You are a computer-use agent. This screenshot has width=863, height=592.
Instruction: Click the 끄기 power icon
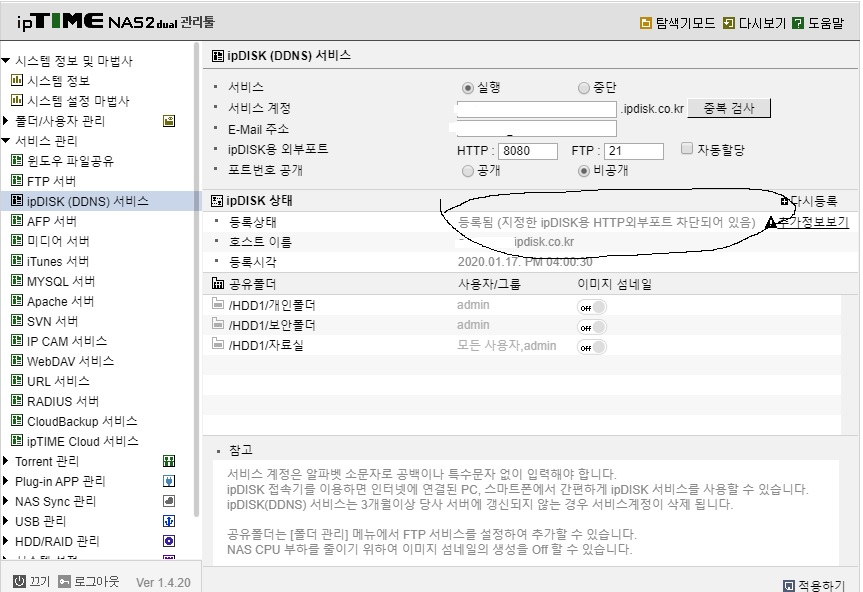(x=19, y=582)
